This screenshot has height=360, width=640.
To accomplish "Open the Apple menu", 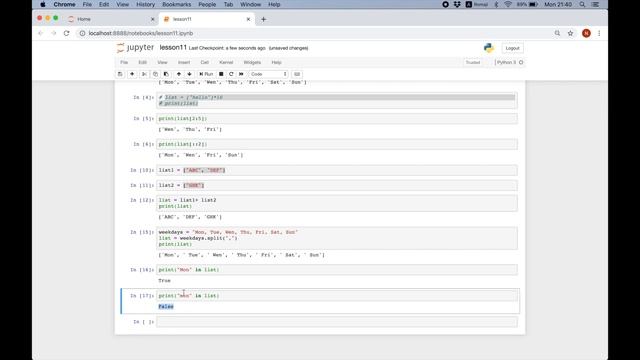I will pyautogui.click(x=43, y=4).
